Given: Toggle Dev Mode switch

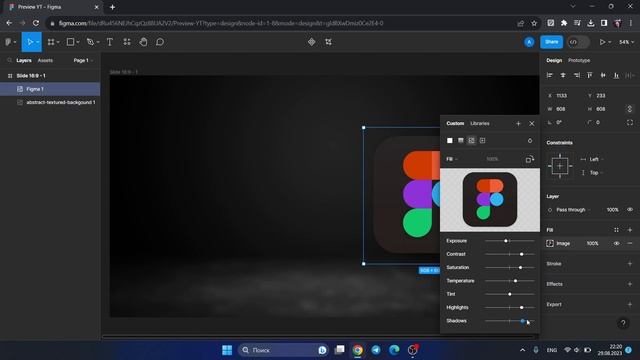Looking at the screenshot, I should 578,42.
